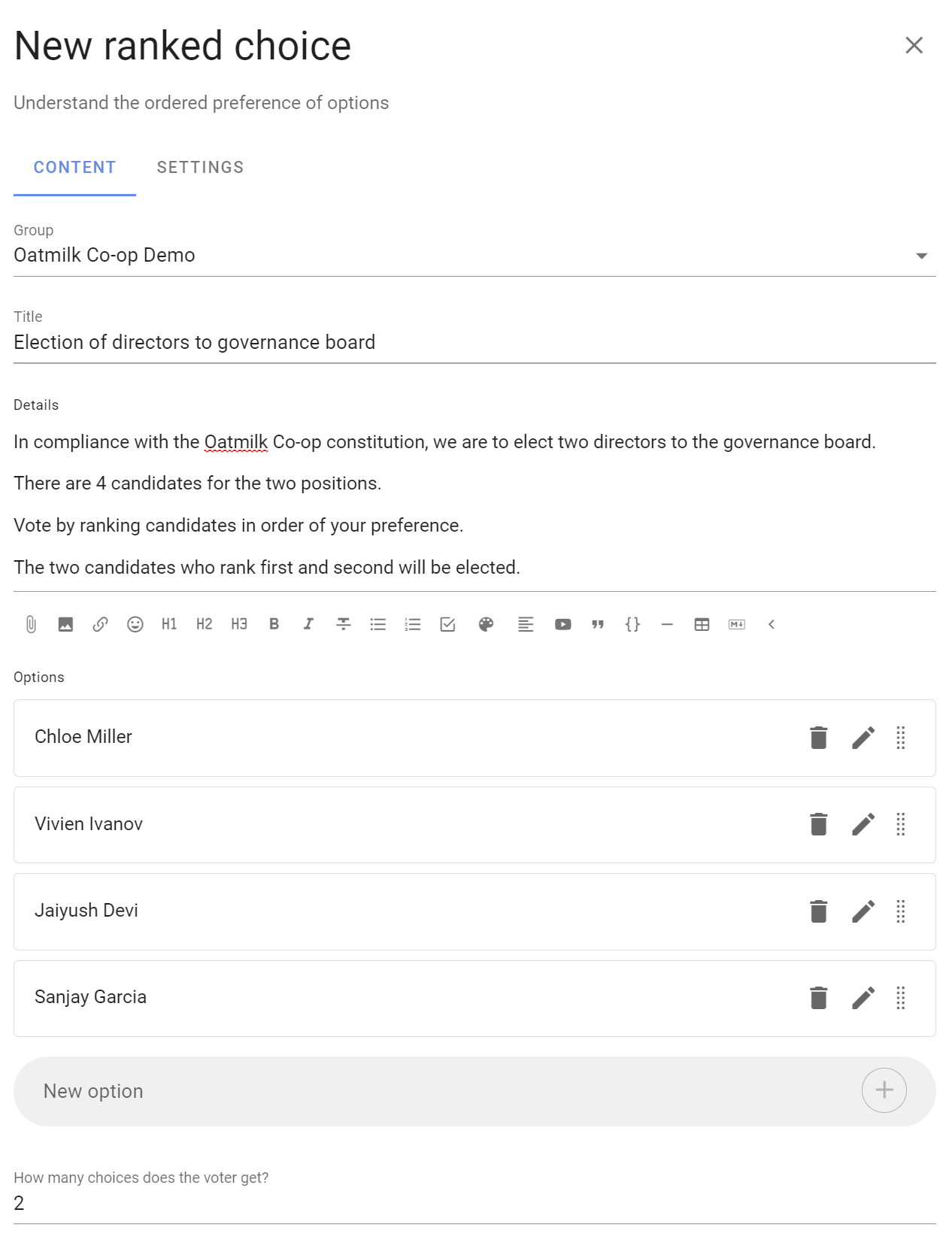Apply H2 heading formatting
Screen dimensions: 952x1249
pyautogui.click(x=205, y=624)
